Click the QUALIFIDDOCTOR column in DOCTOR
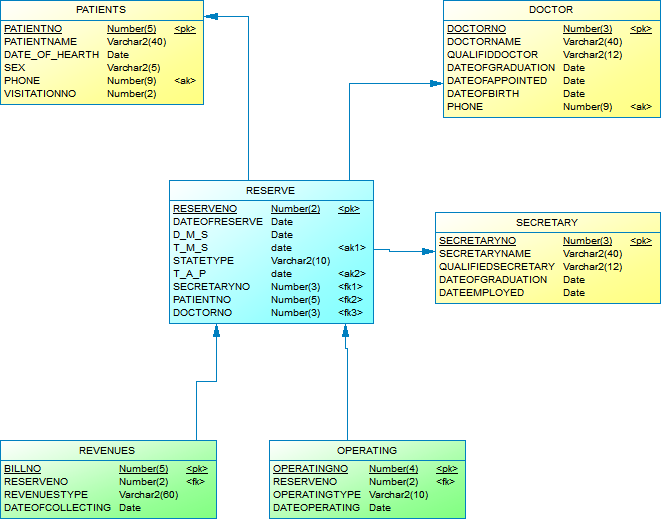 (492, 55)
